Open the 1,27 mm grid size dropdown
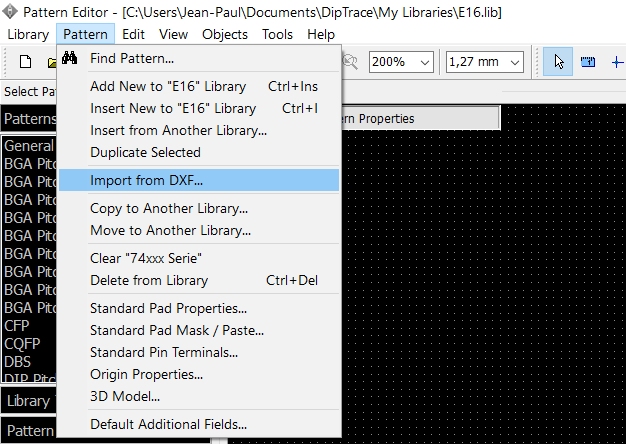Screen dimensions: 626x444 (515, 62)
